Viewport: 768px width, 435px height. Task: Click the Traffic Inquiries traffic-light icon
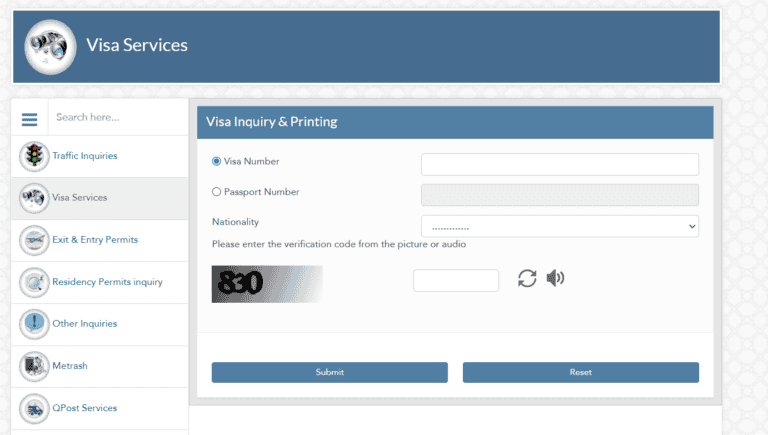[34, 156]
